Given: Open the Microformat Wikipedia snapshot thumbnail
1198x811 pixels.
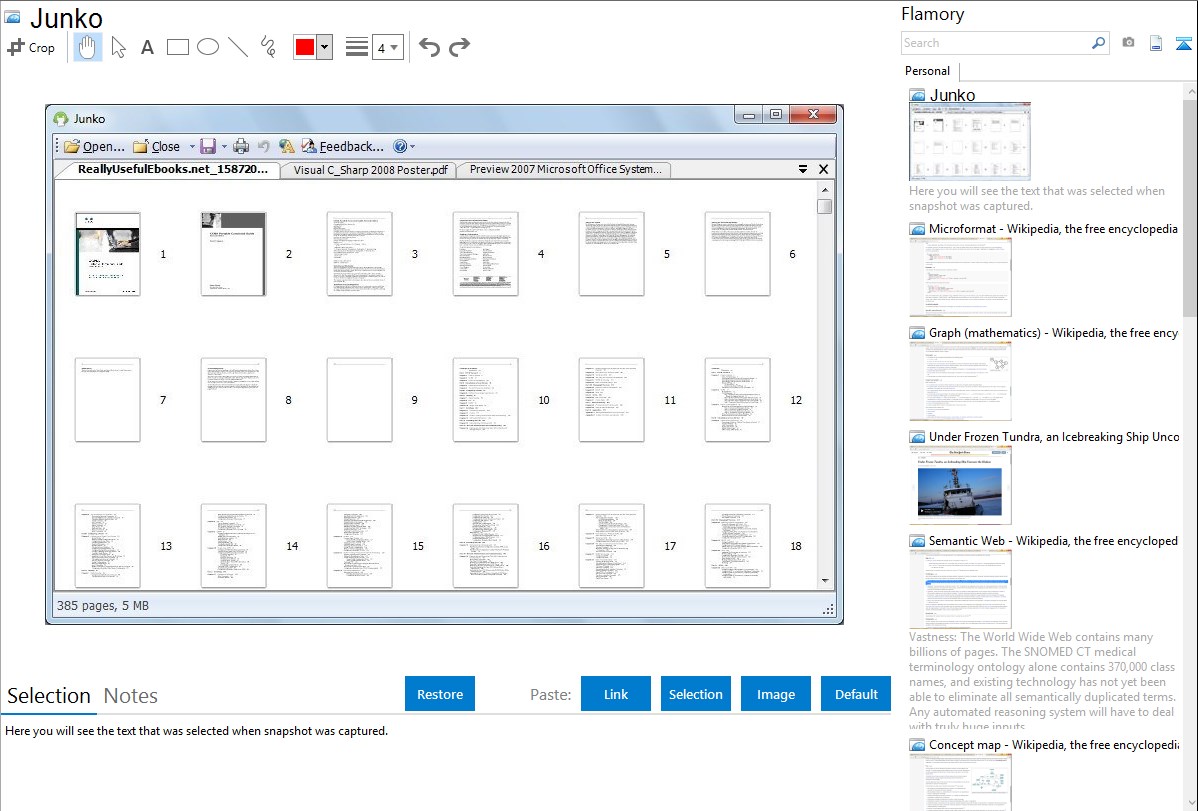Looking at the screenshot, I should click(x=960, y=277).
